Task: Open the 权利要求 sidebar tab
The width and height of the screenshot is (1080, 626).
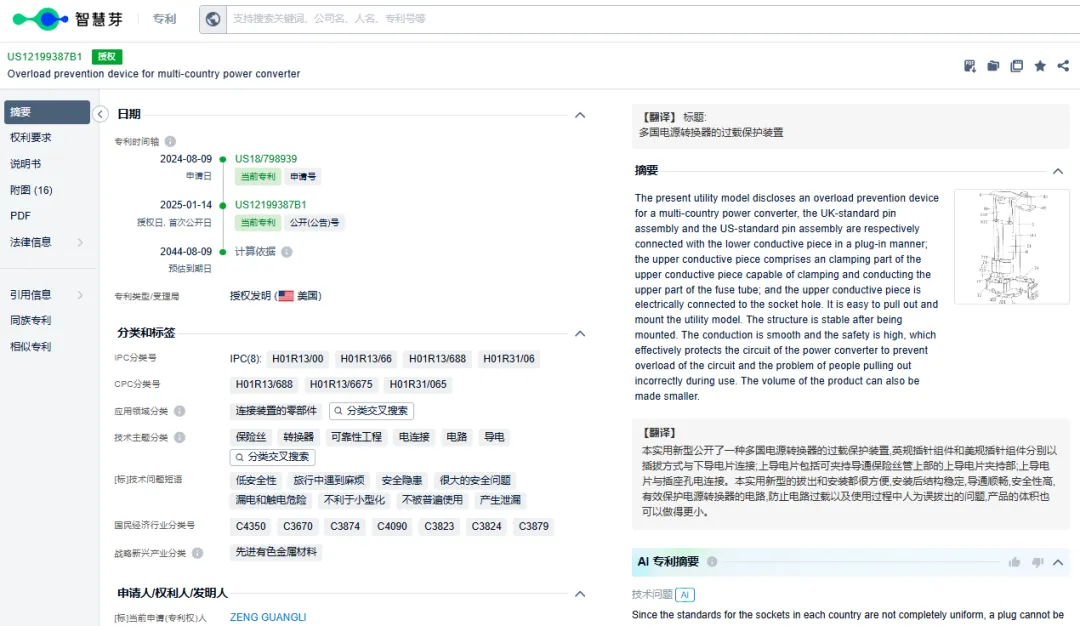Action: point(31,138)
